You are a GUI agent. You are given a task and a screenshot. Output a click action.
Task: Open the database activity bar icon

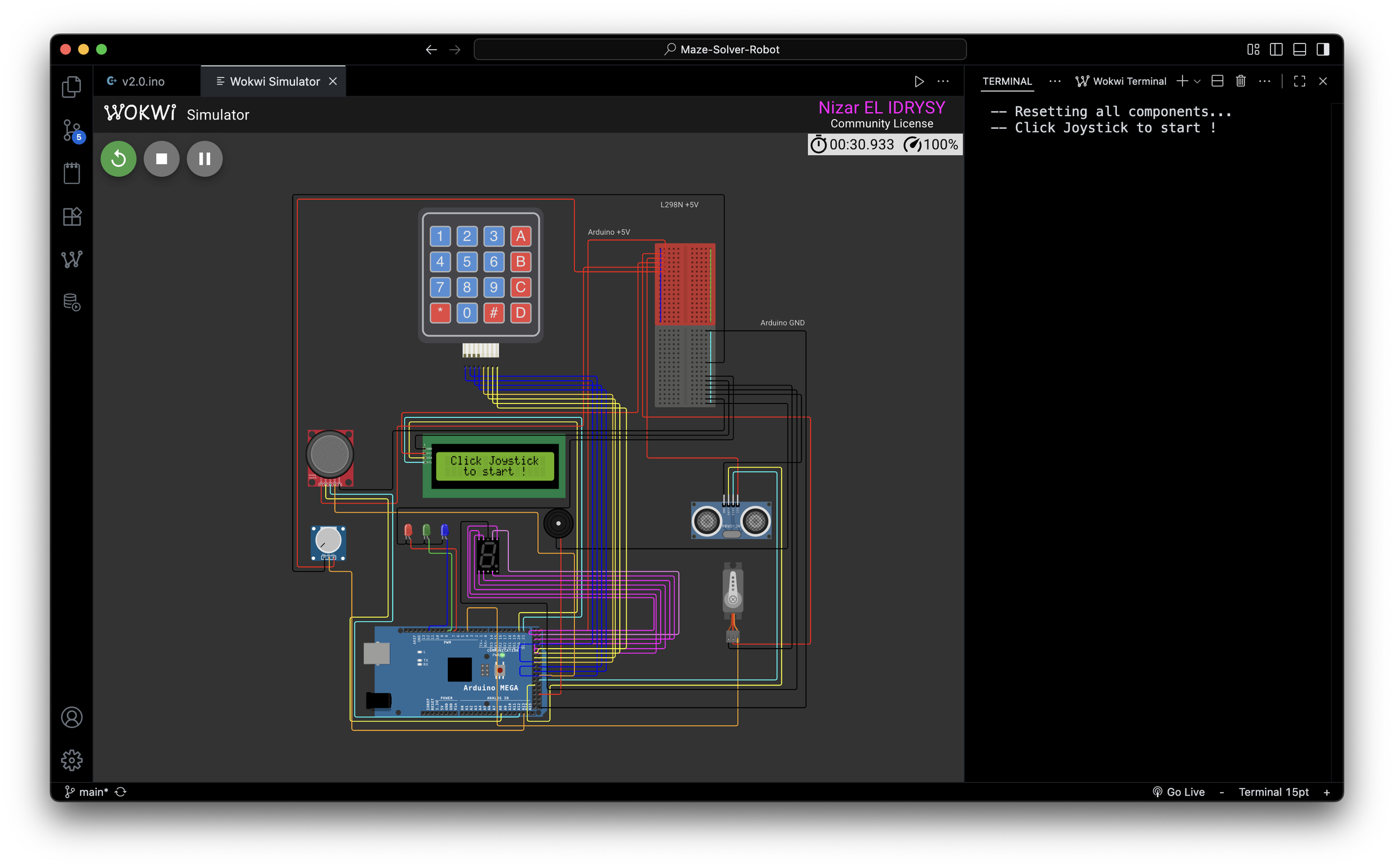click(x=71, y=302)
